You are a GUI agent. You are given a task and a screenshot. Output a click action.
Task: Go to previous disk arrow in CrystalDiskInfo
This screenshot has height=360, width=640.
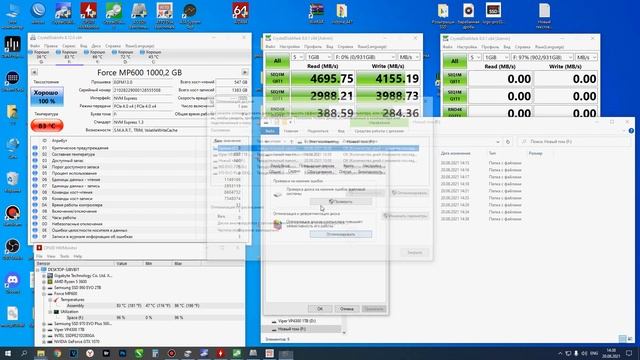pos(34,72)
